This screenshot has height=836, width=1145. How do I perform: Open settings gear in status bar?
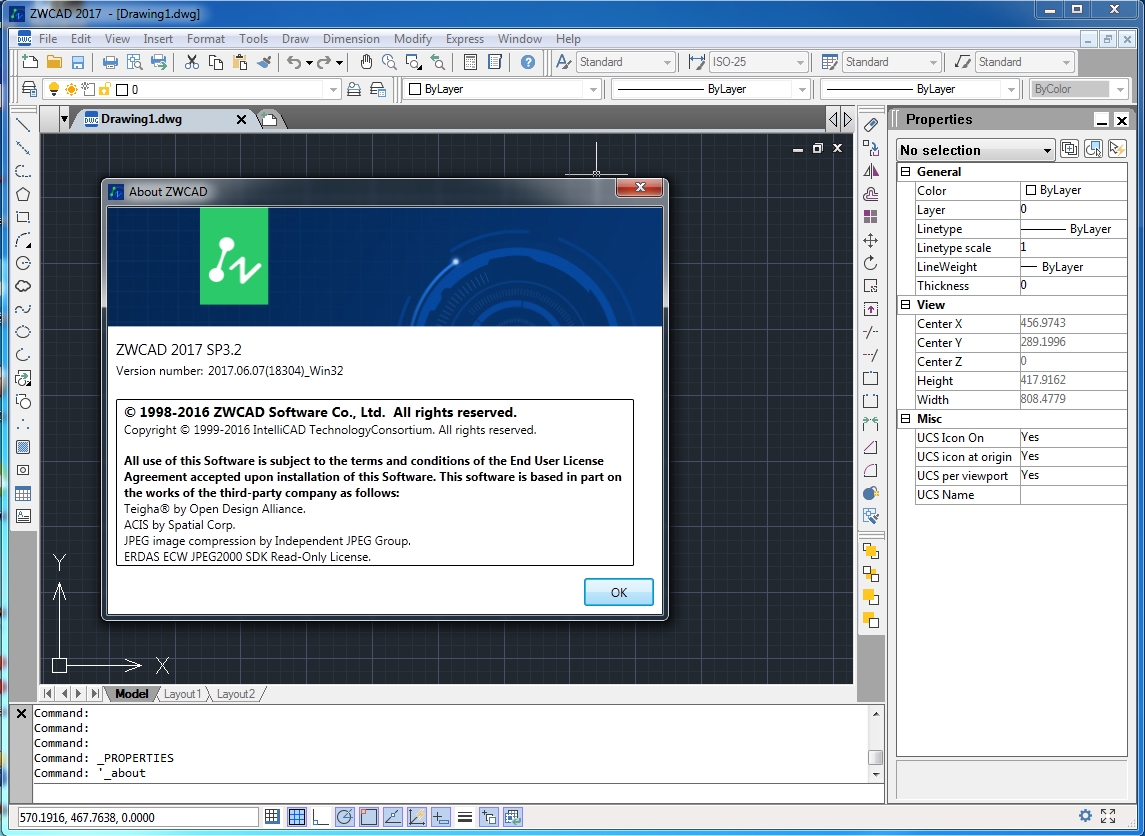(x=1086, y=816)
